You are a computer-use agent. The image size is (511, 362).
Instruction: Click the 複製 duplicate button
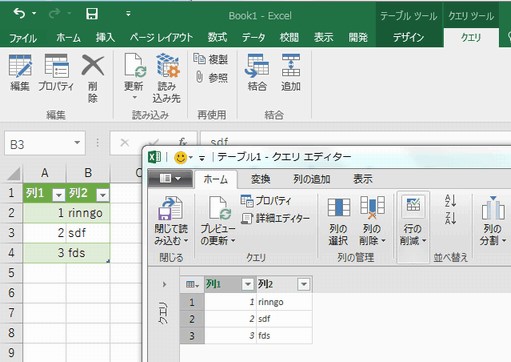[211, 59]
